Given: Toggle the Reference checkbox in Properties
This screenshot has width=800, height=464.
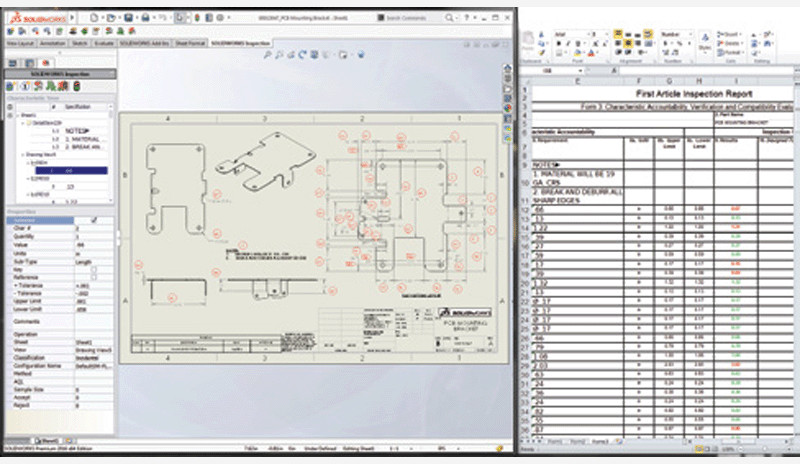Looking at the screenshot, I should [x=94, y=276].
